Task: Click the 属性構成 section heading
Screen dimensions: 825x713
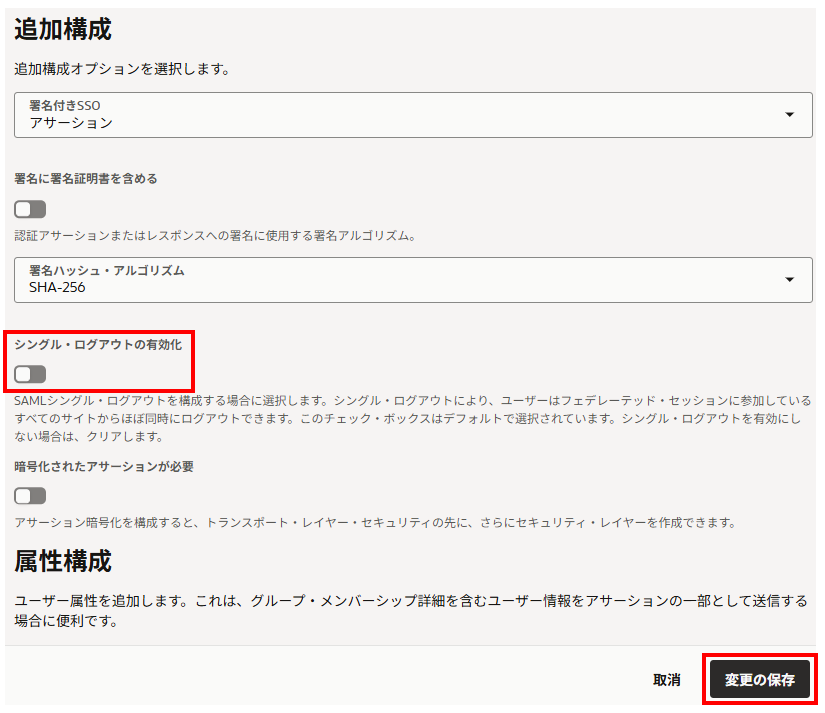Action: click(x=62, y=561)
